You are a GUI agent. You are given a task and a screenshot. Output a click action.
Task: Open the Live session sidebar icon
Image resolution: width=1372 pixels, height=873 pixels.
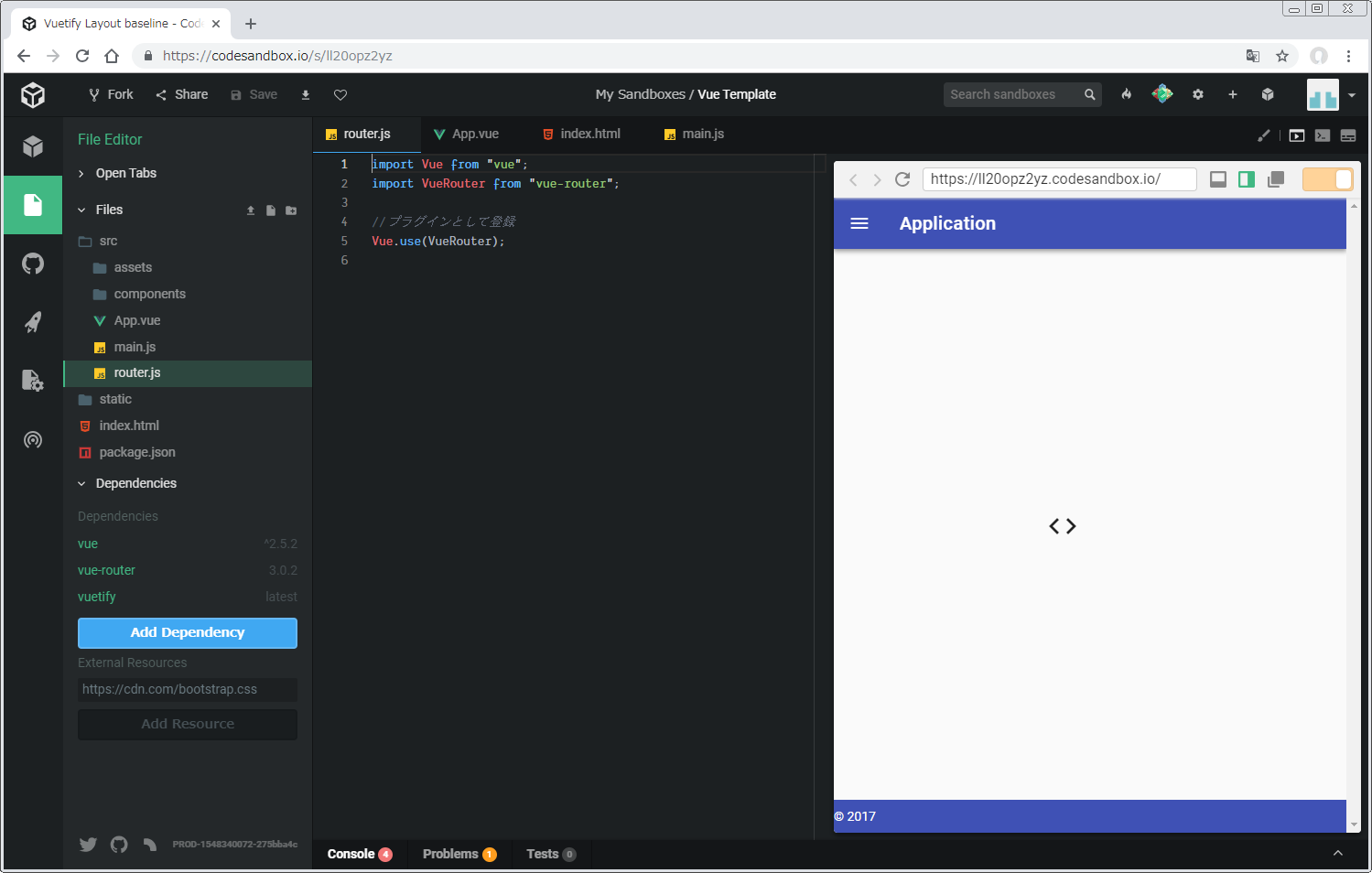[33, 440]
